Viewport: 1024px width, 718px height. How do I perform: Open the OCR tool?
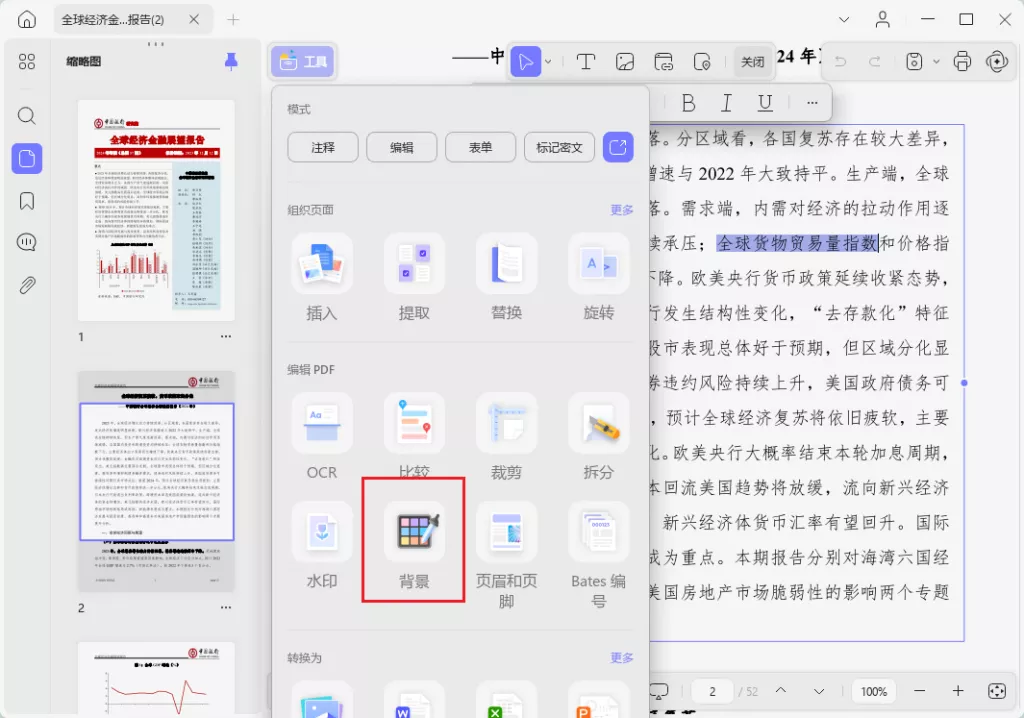point(321,437)
